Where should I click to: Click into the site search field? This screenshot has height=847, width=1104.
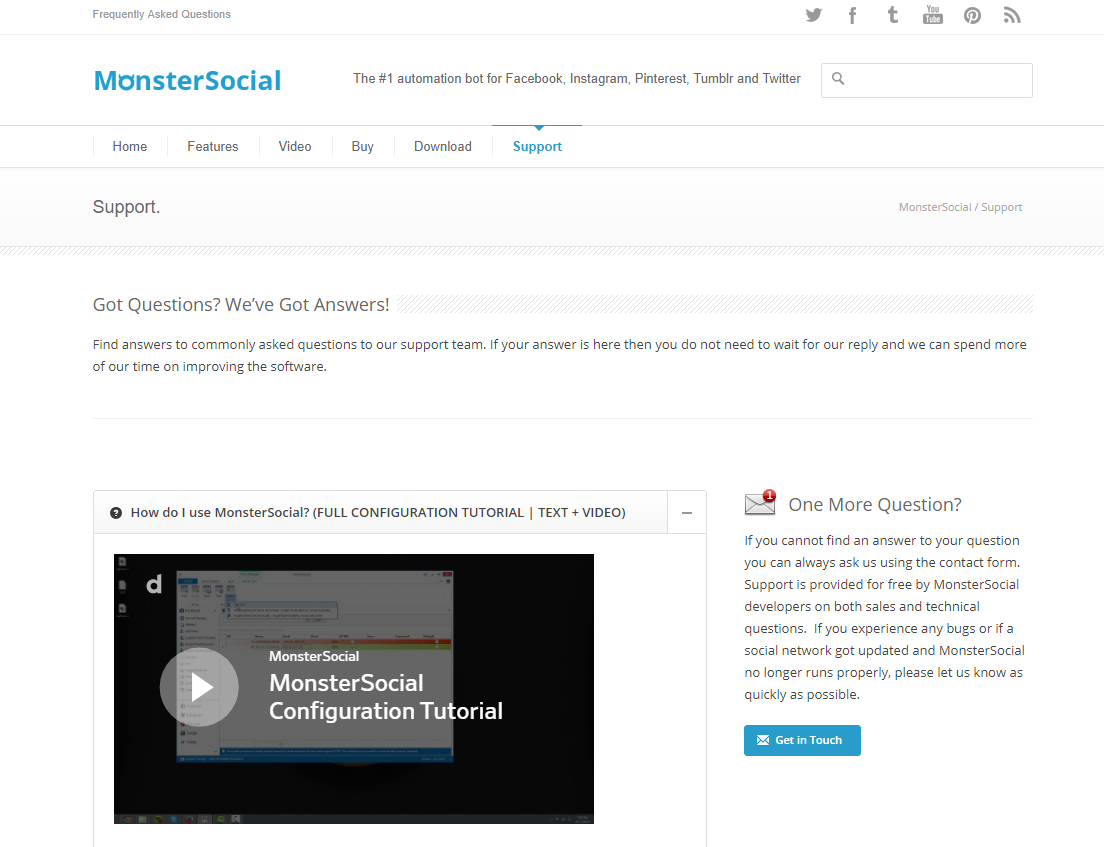point(927,80)
